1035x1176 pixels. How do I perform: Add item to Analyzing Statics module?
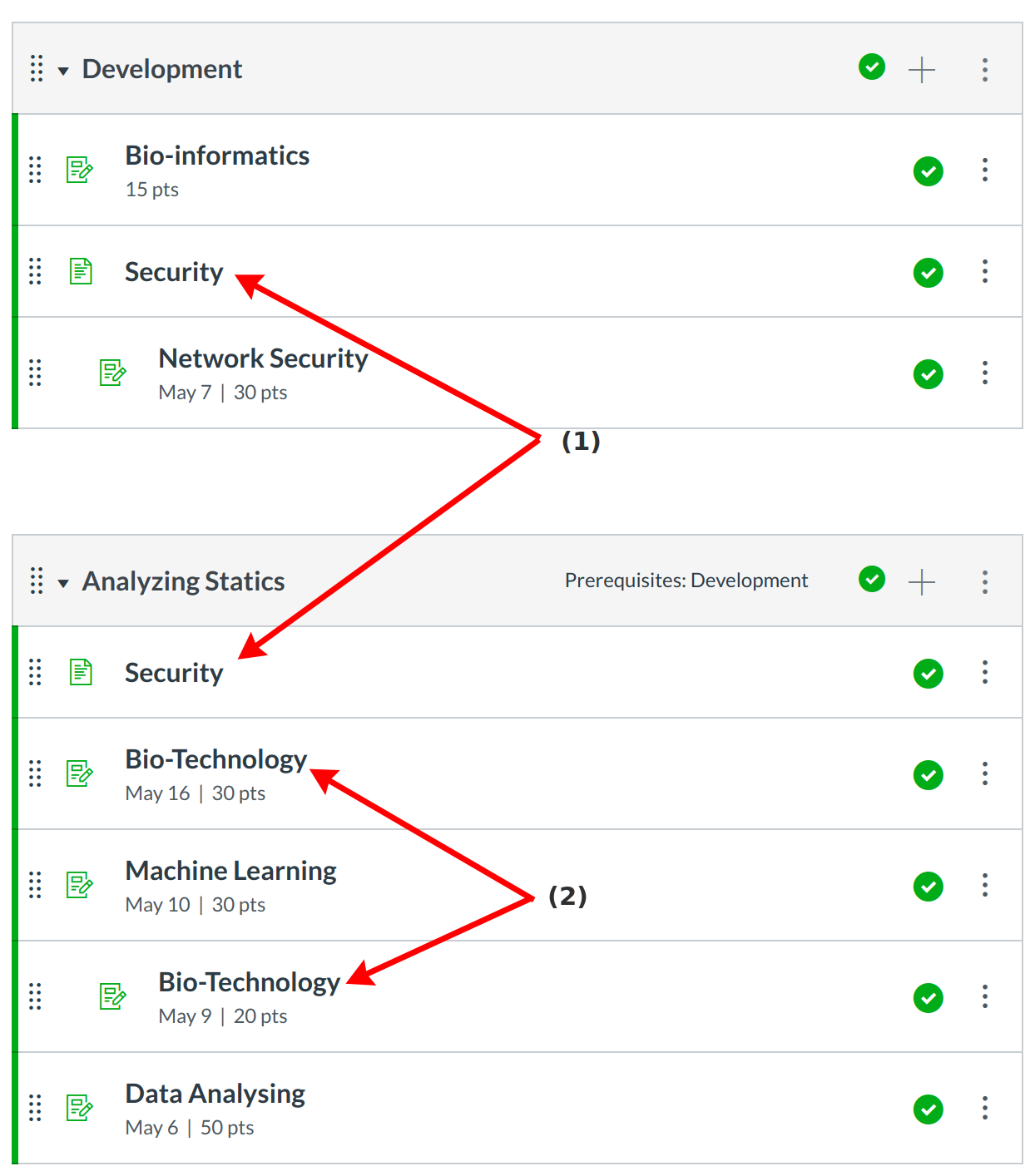pyautogui.click(x=921, y=581)
